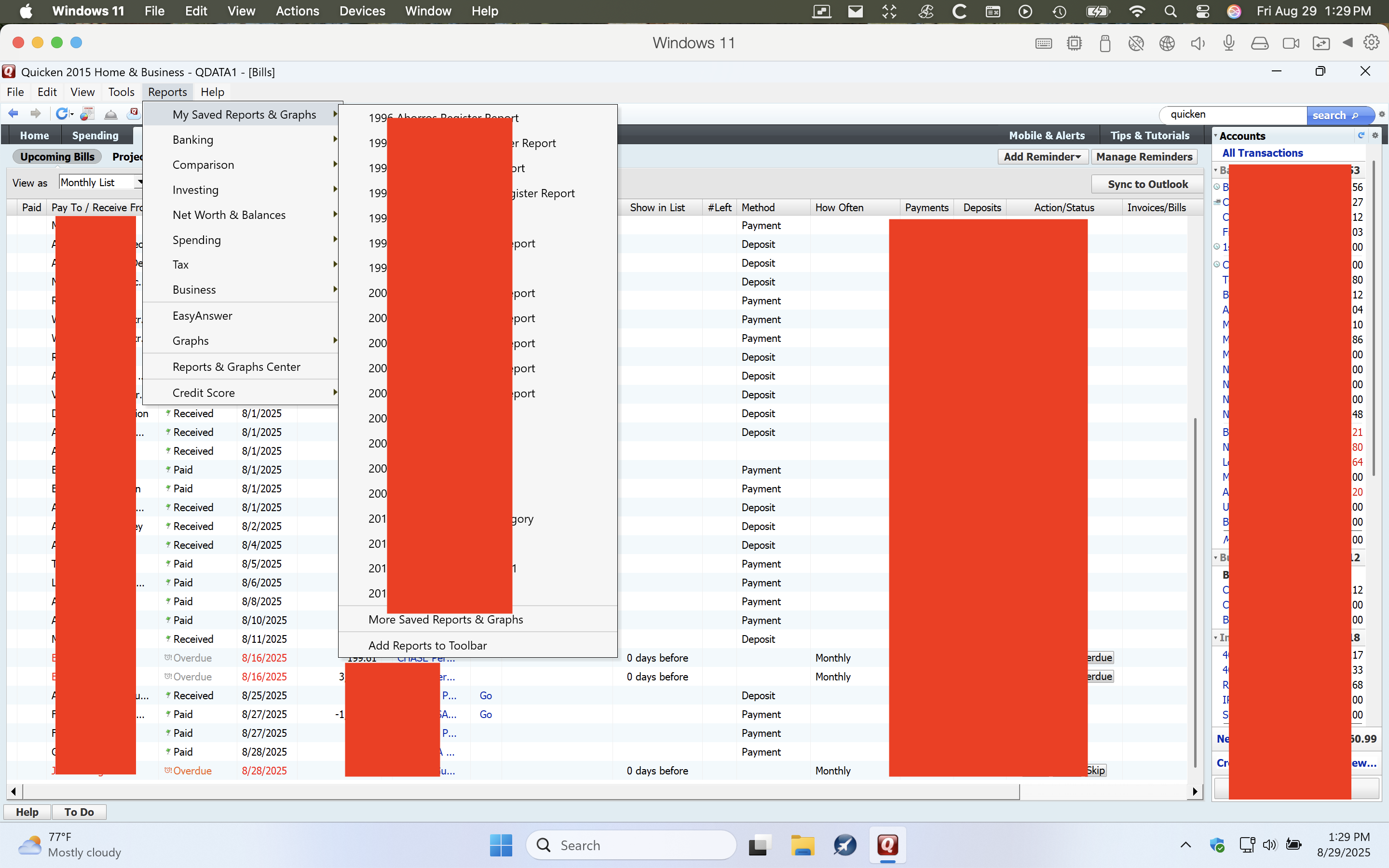Collapse the Accounts section triangle
This screenshot has height=868, width=1389.
coord(1216,136)
